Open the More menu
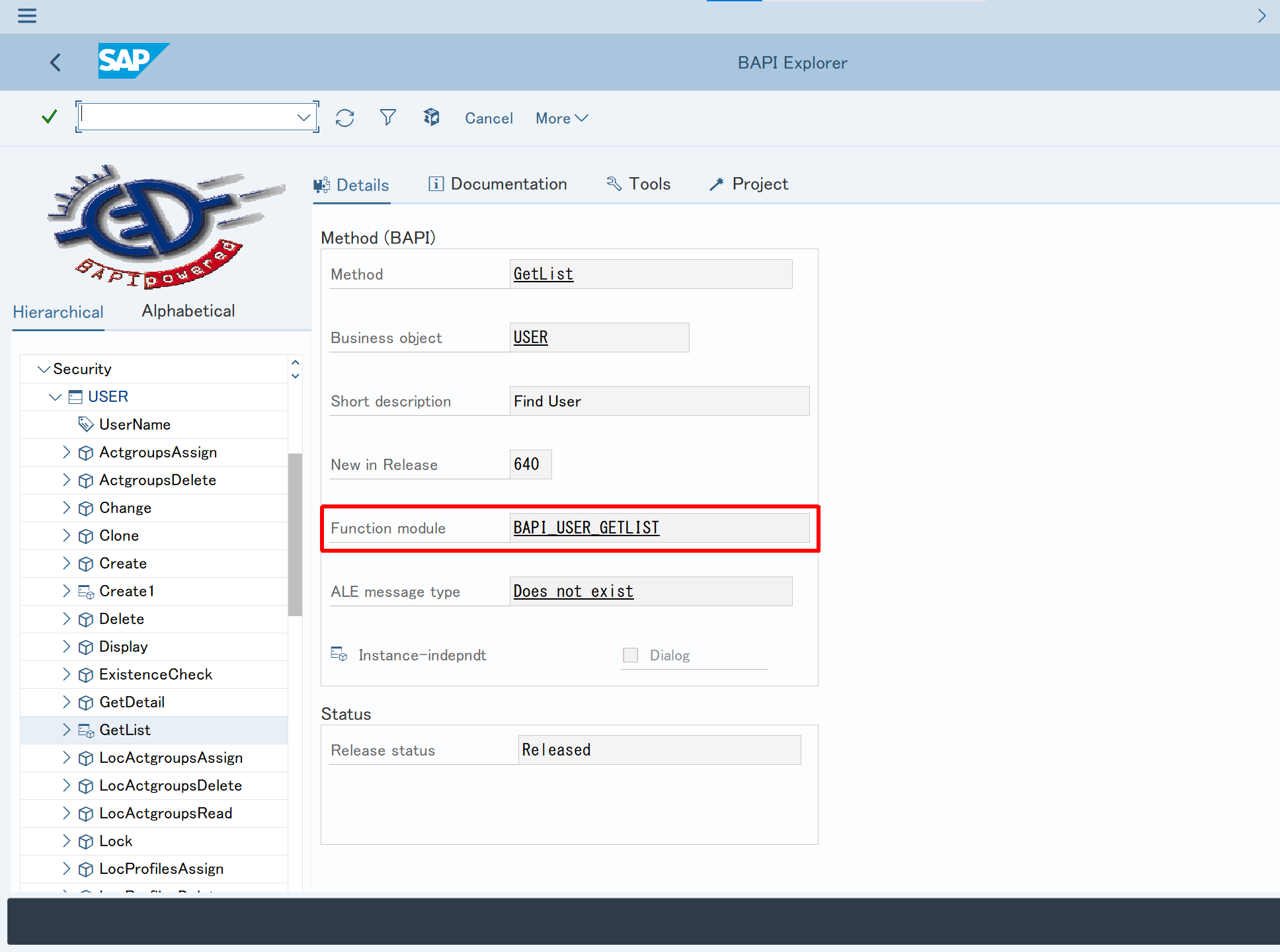The width and height of the screenshot is (1280, 952). point(561,118)
